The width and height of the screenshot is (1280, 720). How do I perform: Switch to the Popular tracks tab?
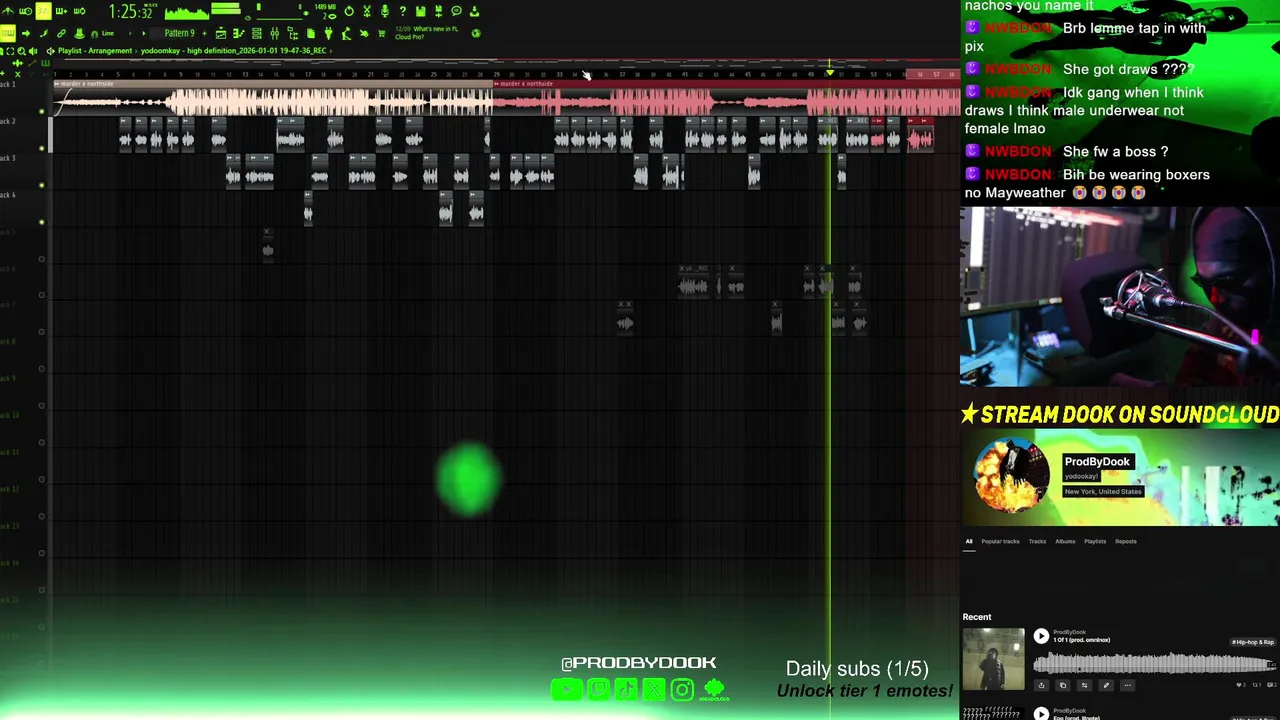[1000, 541]
